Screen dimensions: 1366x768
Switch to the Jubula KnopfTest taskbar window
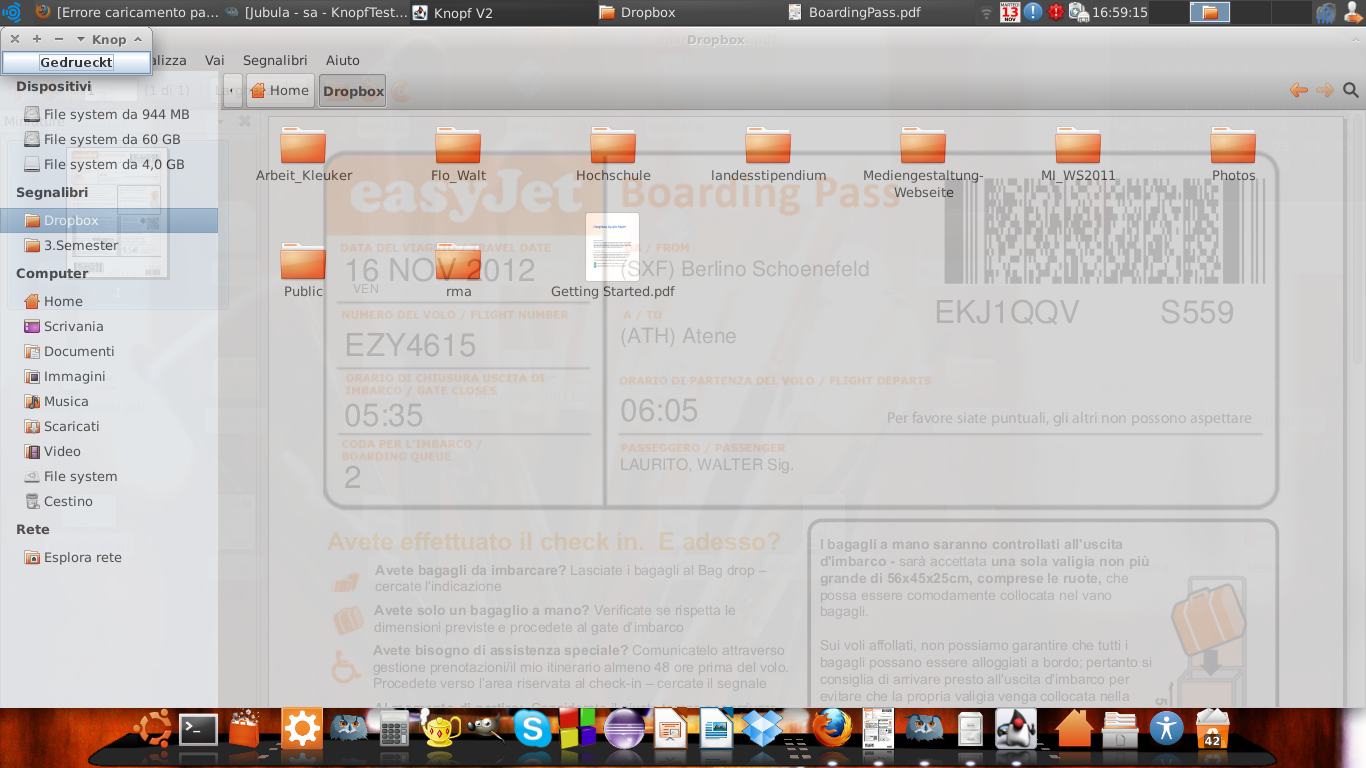click(x=314, y=12)
